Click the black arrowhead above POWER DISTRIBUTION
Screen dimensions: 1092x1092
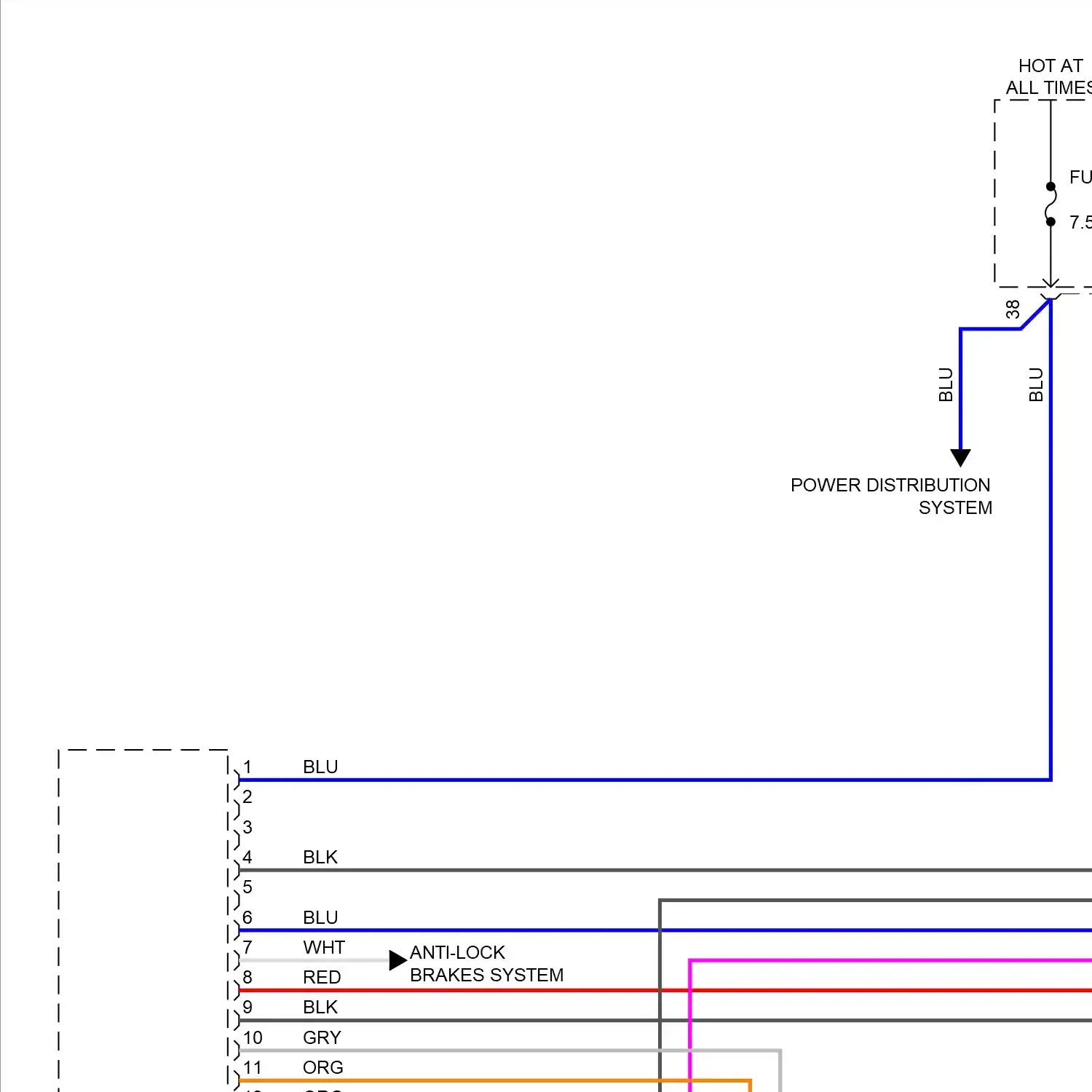[960, 458]
